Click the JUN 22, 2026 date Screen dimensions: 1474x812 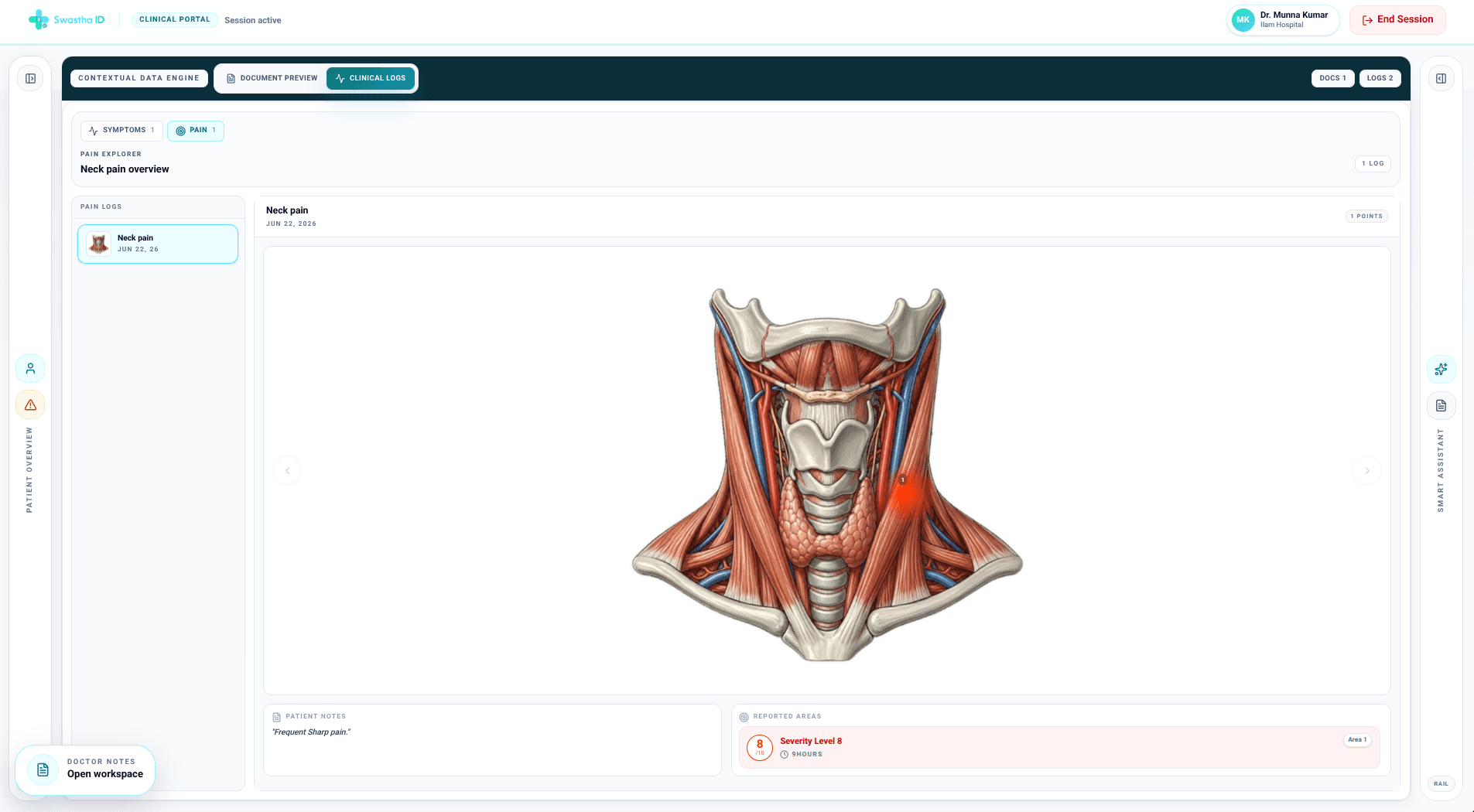291,223
